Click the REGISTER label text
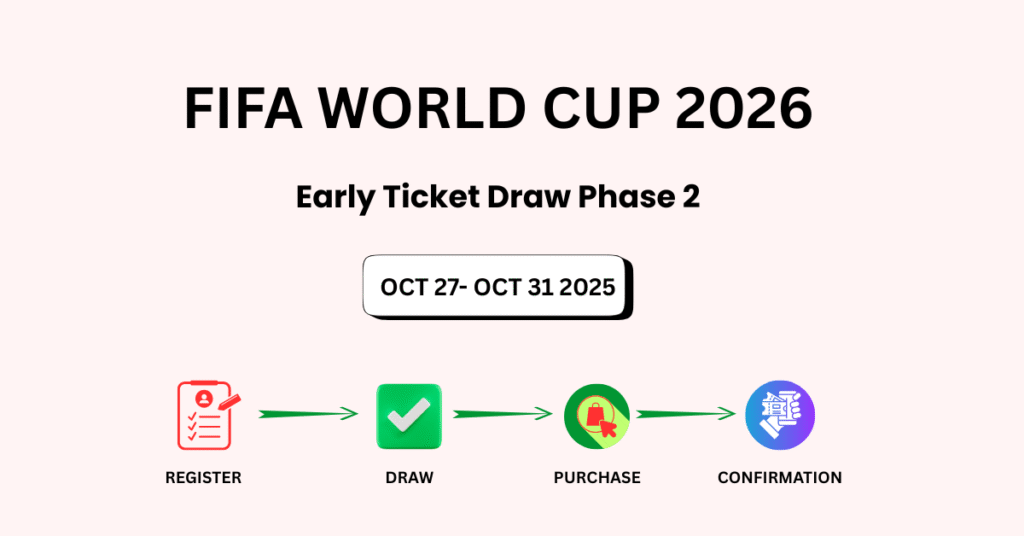 [203, 478]
